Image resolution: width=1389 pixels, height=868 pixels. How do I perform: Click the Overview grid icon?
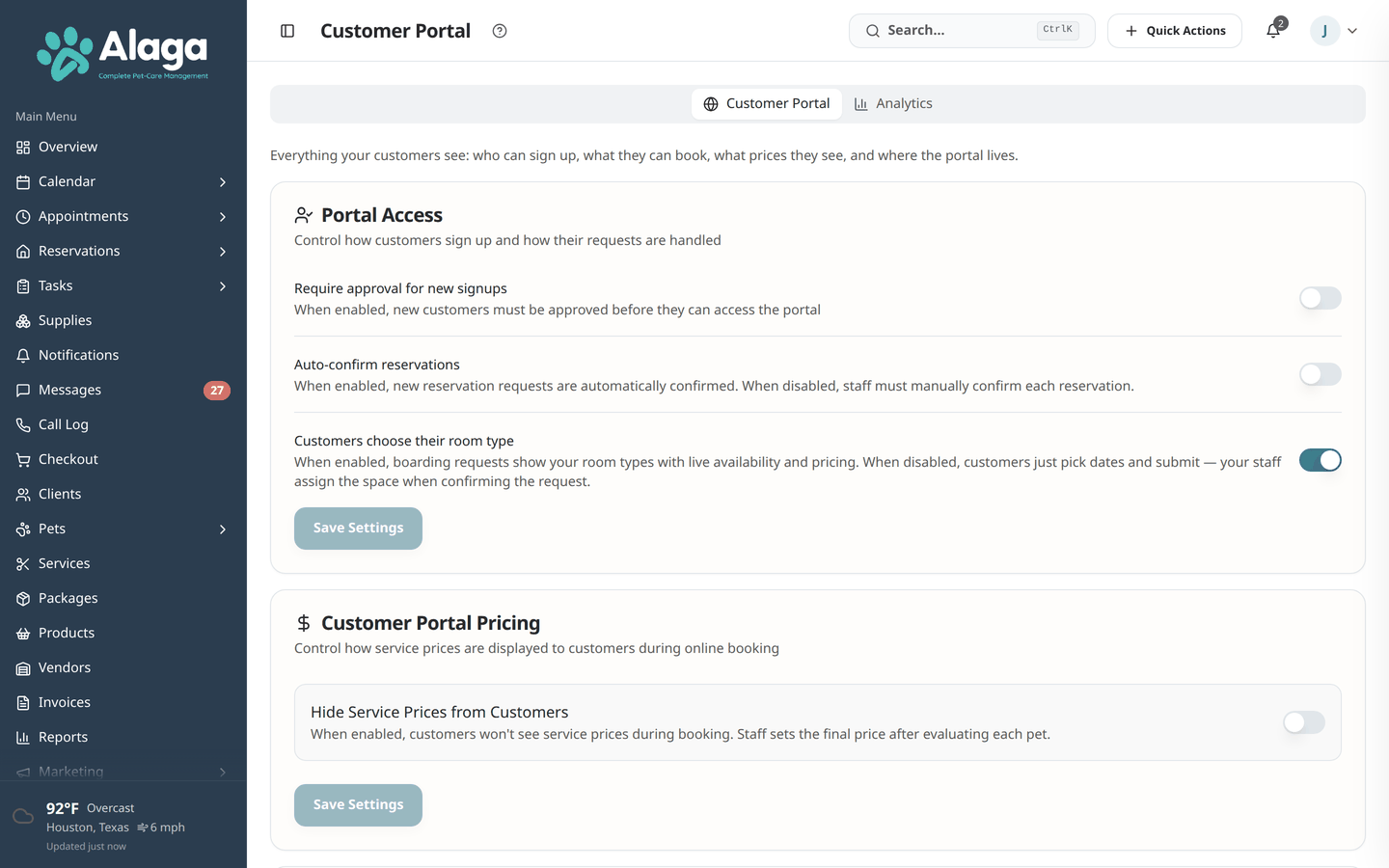tap(23, 148)
